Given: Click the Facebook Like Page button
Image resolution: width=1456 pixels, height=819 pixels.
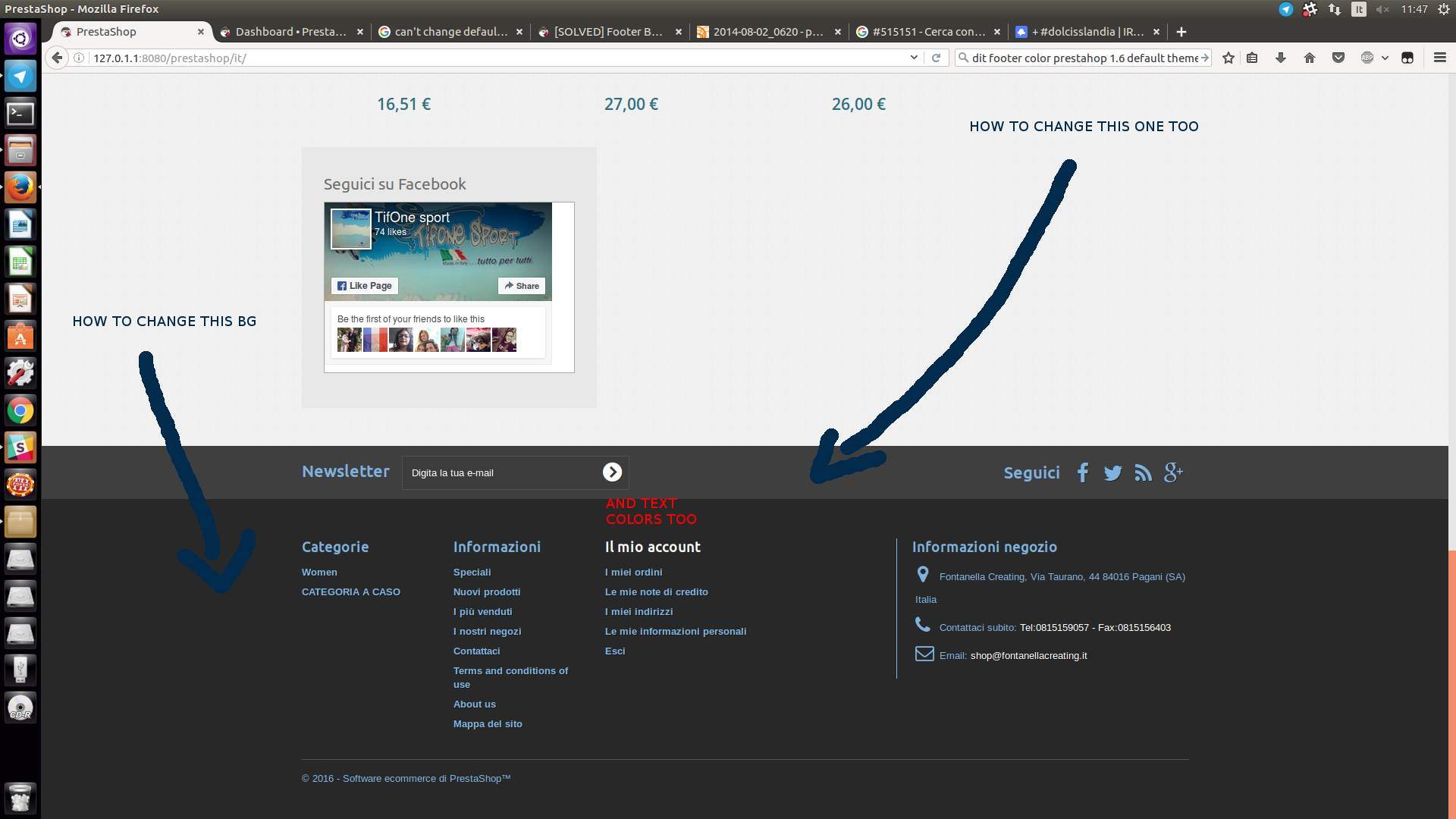Looking at the screenshot, I should pyautogui.click(x=365, y=286).
